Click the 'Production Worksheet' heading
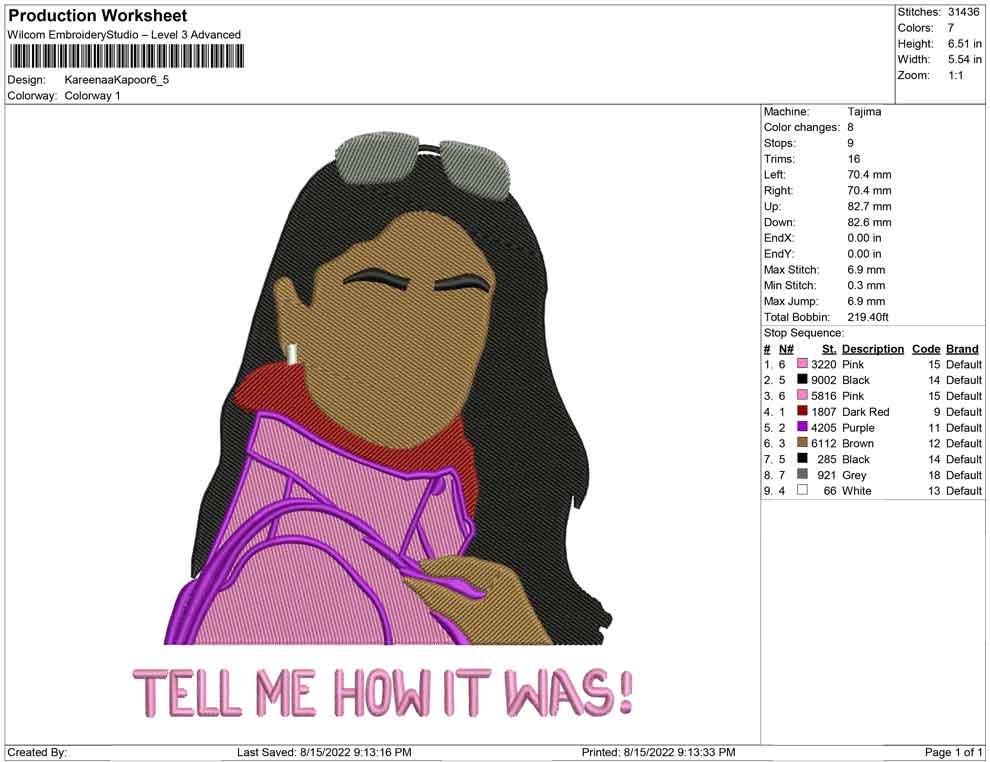 pyautogui.click(x=98, y=16)
